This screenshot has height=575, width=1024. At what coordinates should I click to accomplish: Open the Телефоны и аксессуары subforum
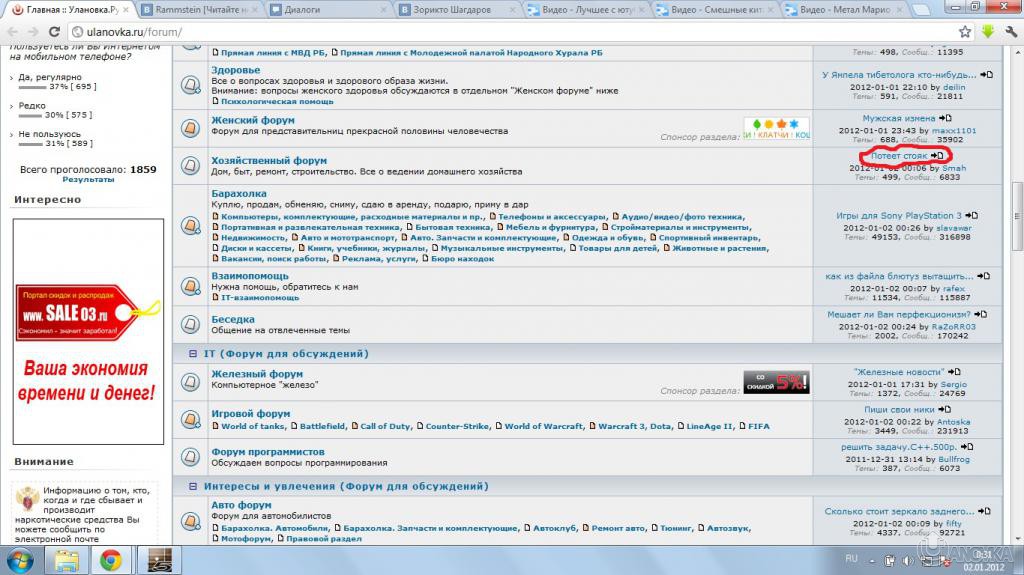(x=552, y=216)
